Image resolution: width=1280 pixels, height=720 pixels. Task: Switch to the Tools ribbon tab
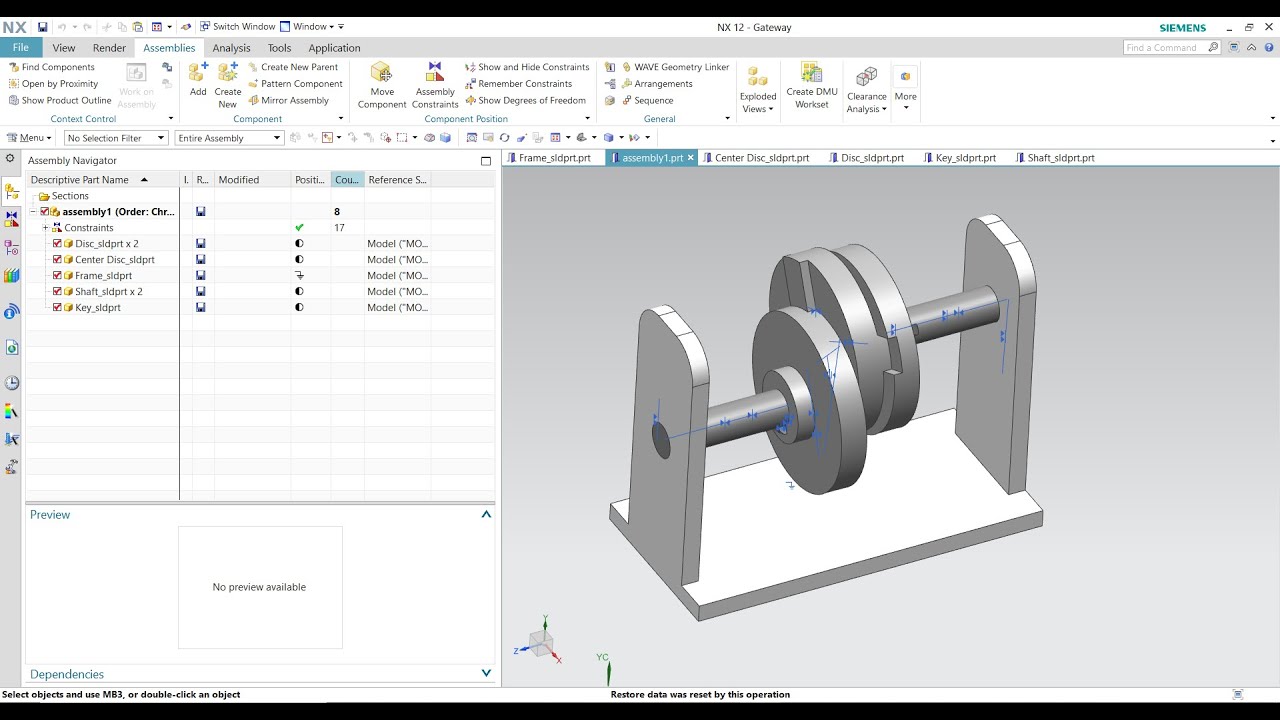coord(279,48)
